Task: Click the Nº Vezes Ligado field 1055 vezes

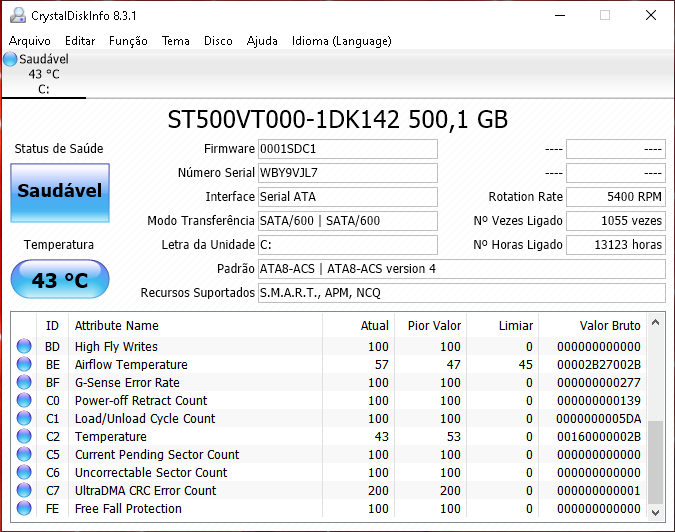Action: (x=616, y=221)
